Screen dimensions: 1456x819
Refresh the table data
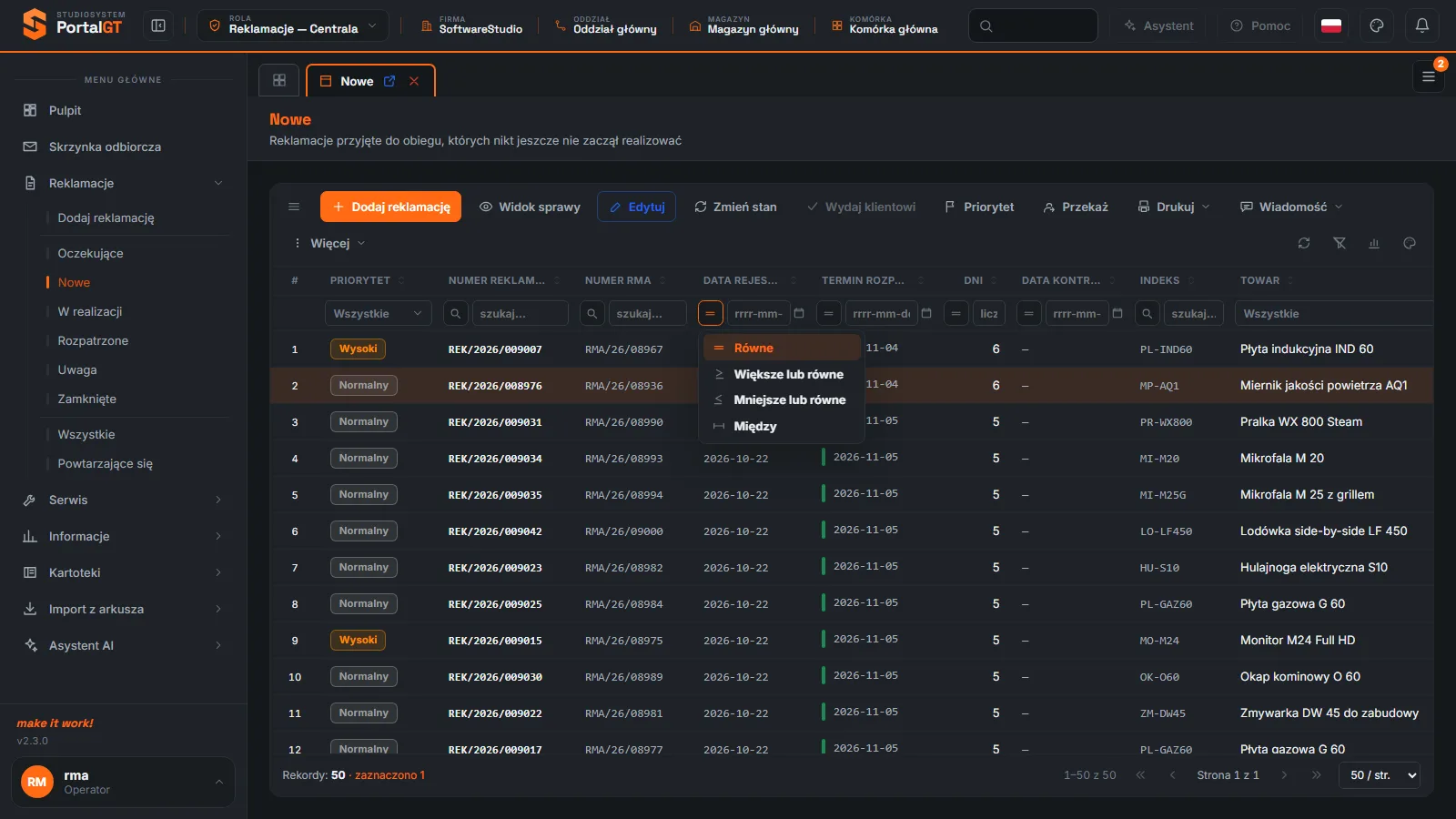tap(1304, 243)
